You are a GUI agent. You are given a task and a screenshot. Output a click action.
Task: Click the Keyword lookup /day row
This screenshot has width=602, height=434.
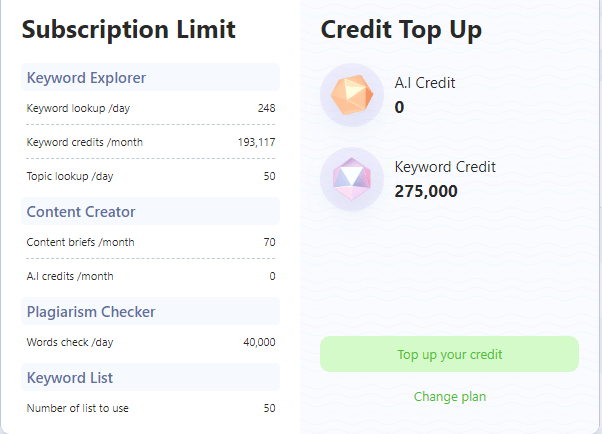point(150,108)
